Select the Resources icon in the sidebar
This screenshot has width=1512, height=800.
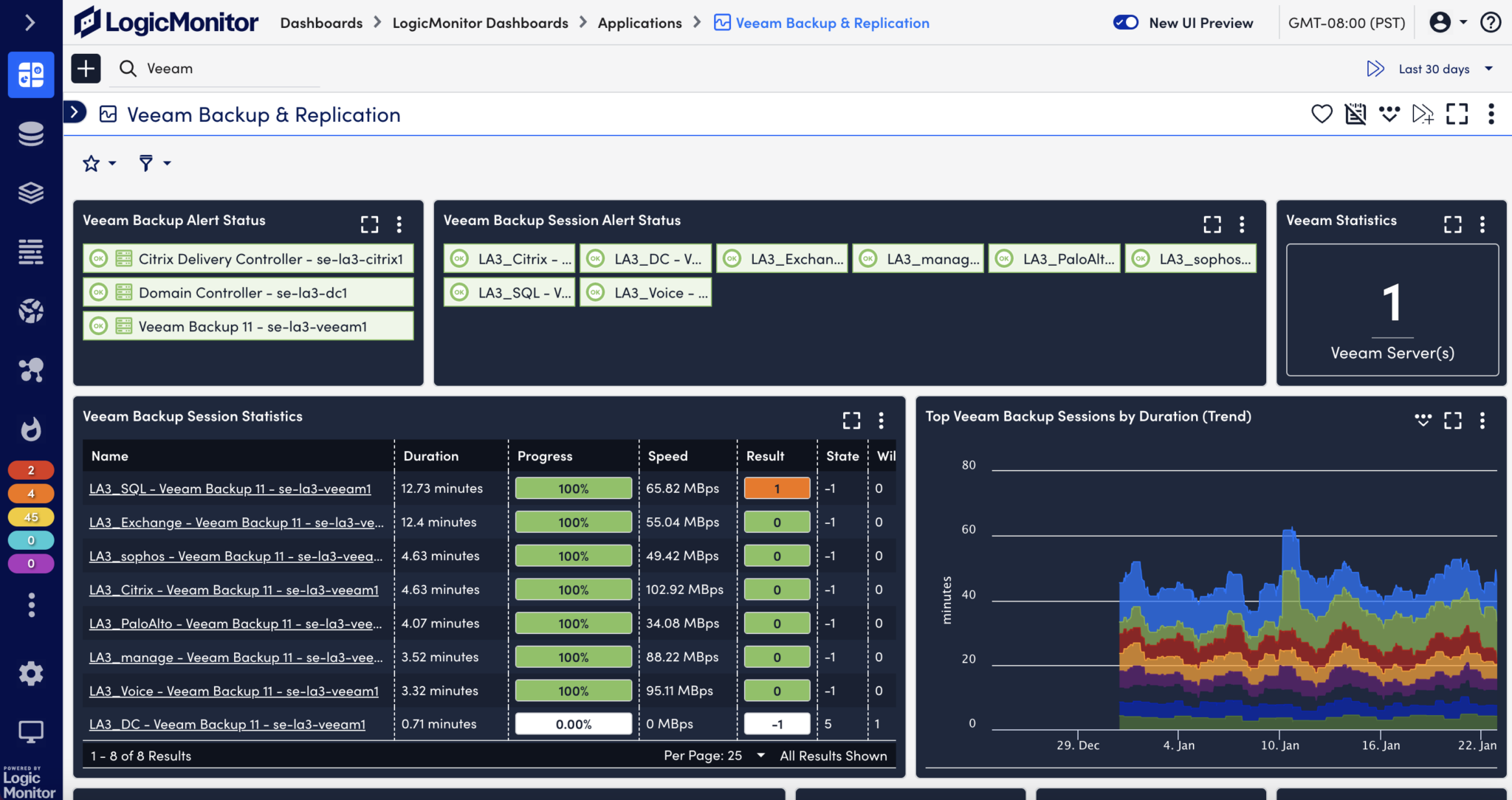click(31, 134)
